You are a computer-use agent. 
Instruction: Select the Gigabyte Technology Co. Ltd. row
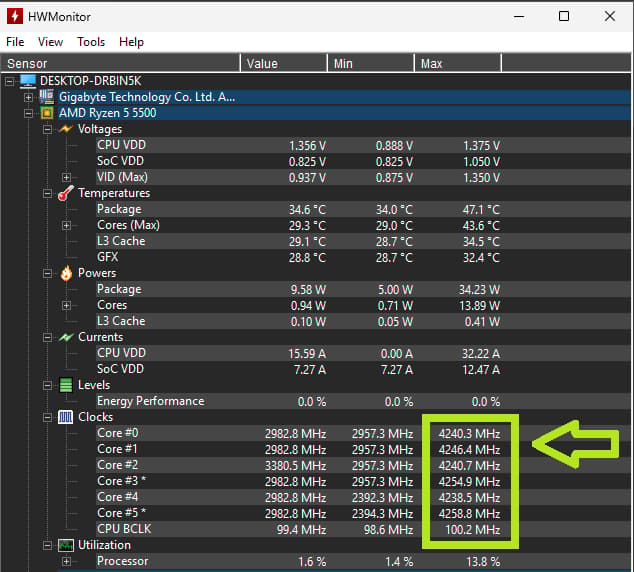pos(344,97)
